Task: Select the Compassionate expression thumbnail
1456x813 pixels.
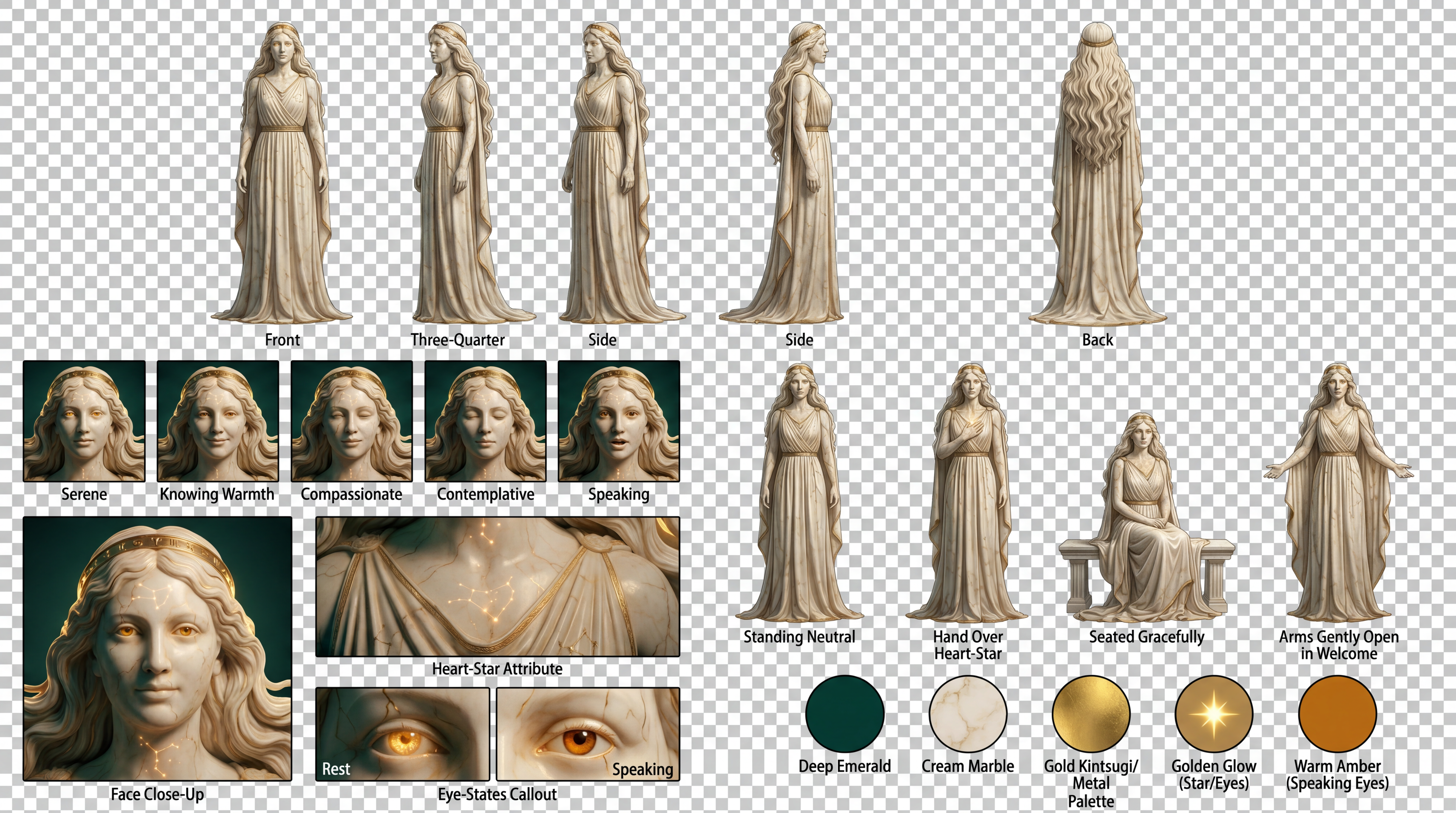Action: tap(352, 421)
